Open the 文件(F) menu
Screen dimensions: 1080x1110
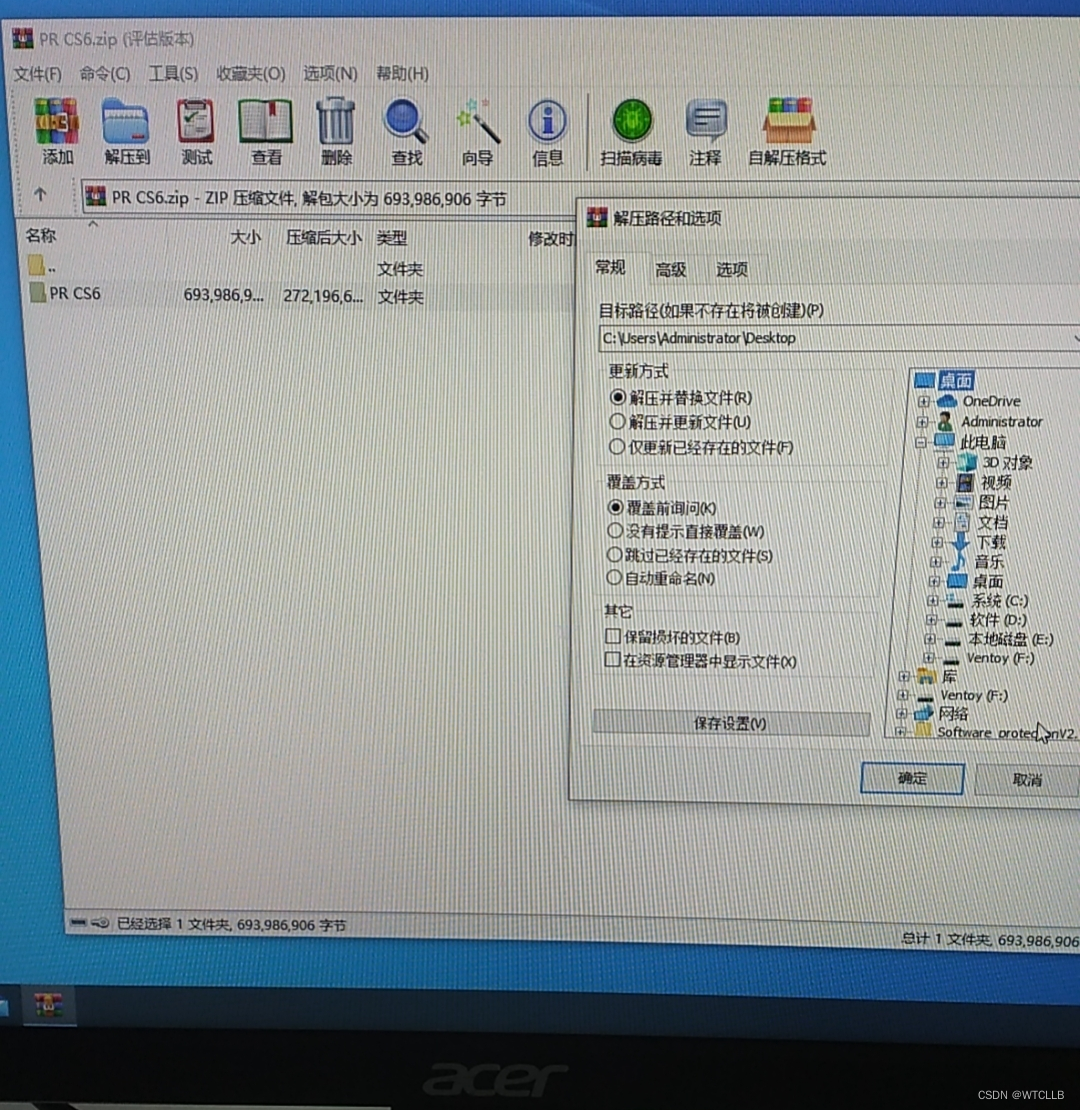(x=38, y=74)
